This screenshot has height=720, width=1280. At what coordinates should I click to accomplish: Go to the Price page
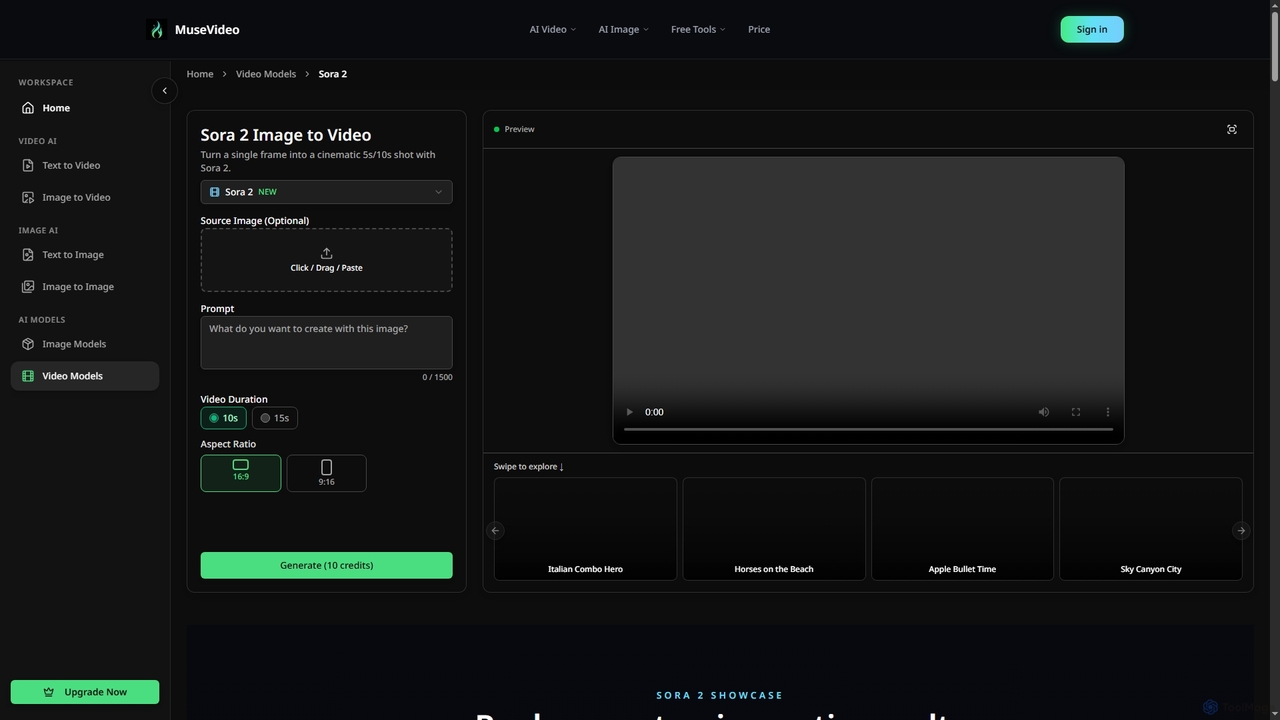pyautogui.click(x=759, y=29)
